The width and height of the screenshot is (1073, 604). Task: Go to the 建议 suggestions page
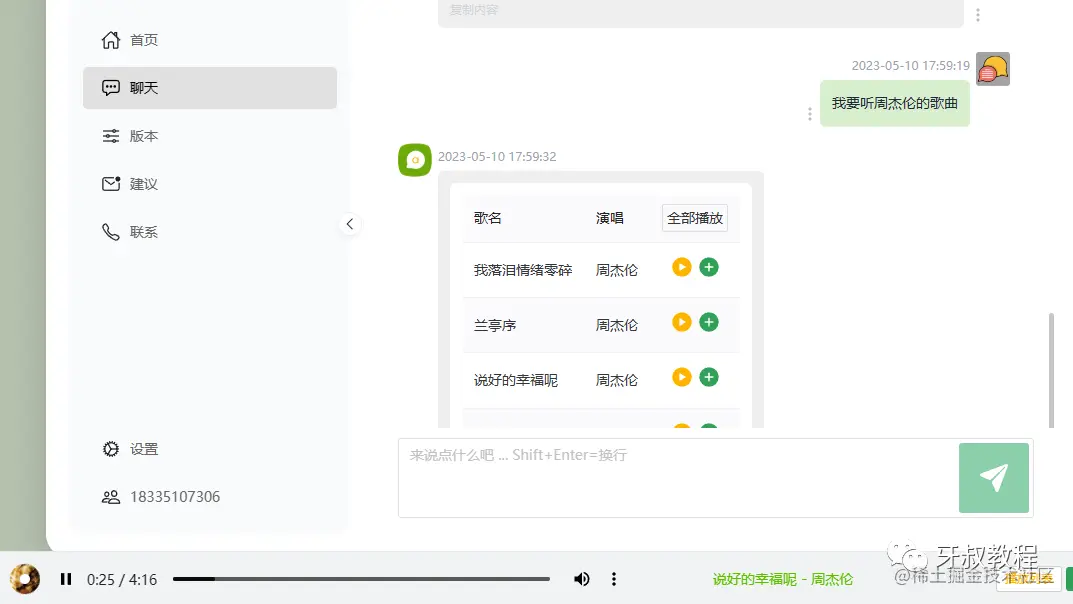pyautogui.click(x=209, y=184)
